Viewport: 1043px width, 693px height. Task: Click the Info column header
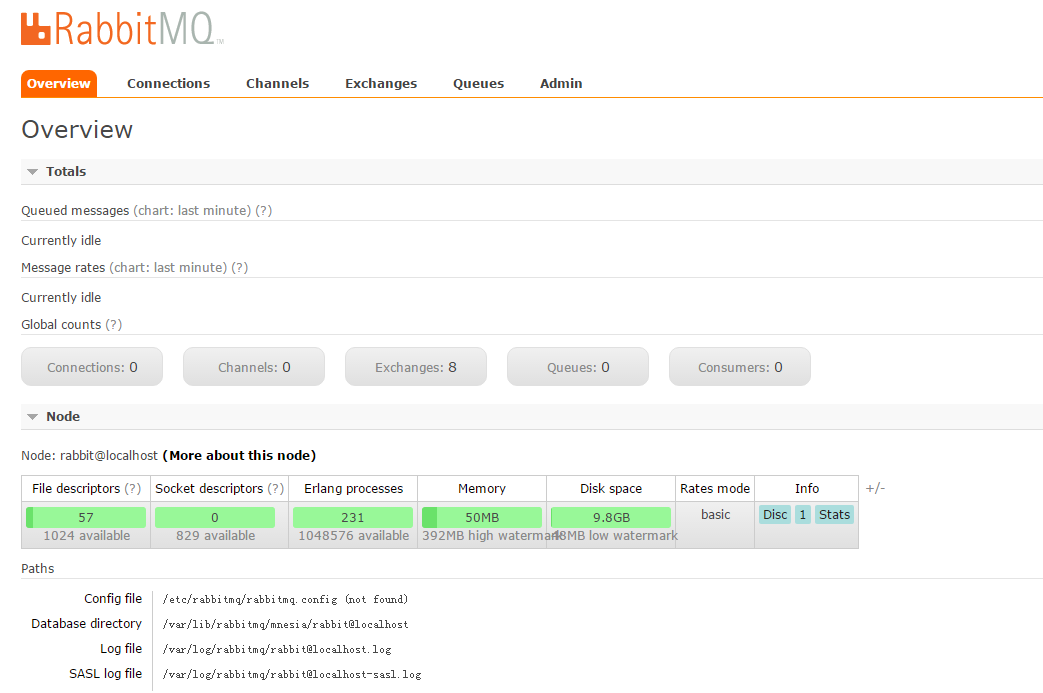coord(807,489)
